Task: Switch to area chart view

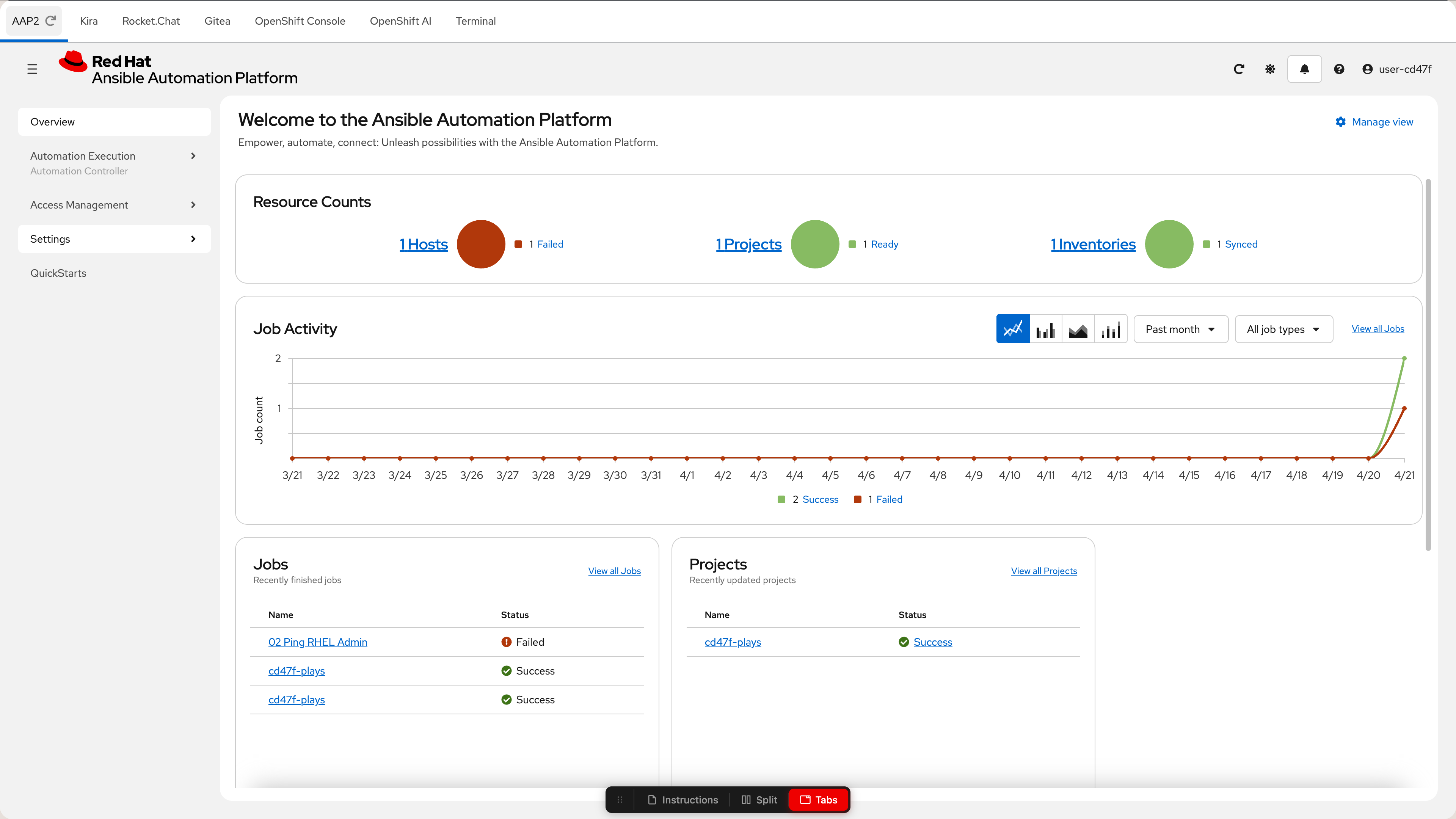Action: click(x=1078, y=329)
